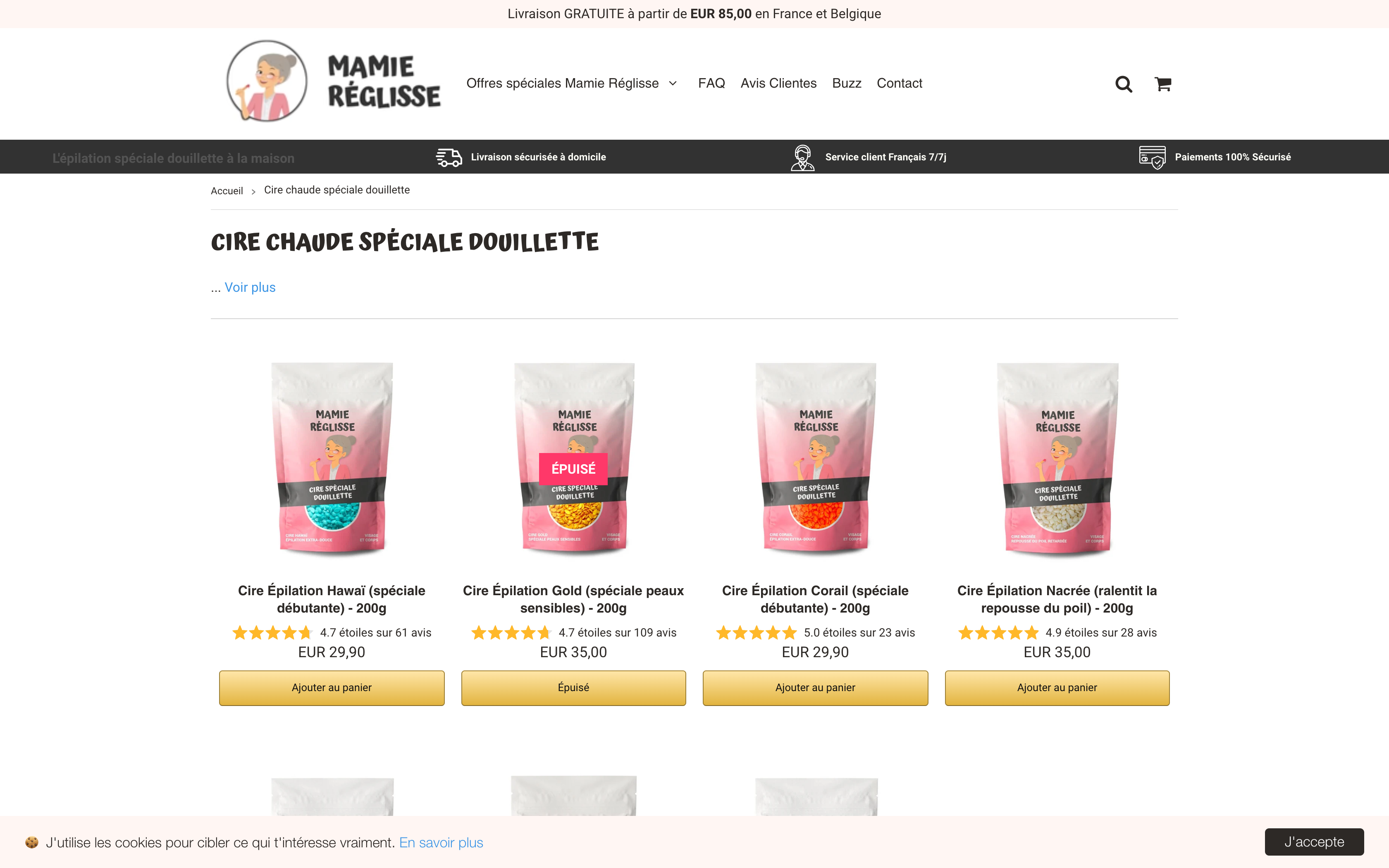This screenshot has height=868, width=1389.
Task: Go to the Buzz page
Action: tap(847, 83)
